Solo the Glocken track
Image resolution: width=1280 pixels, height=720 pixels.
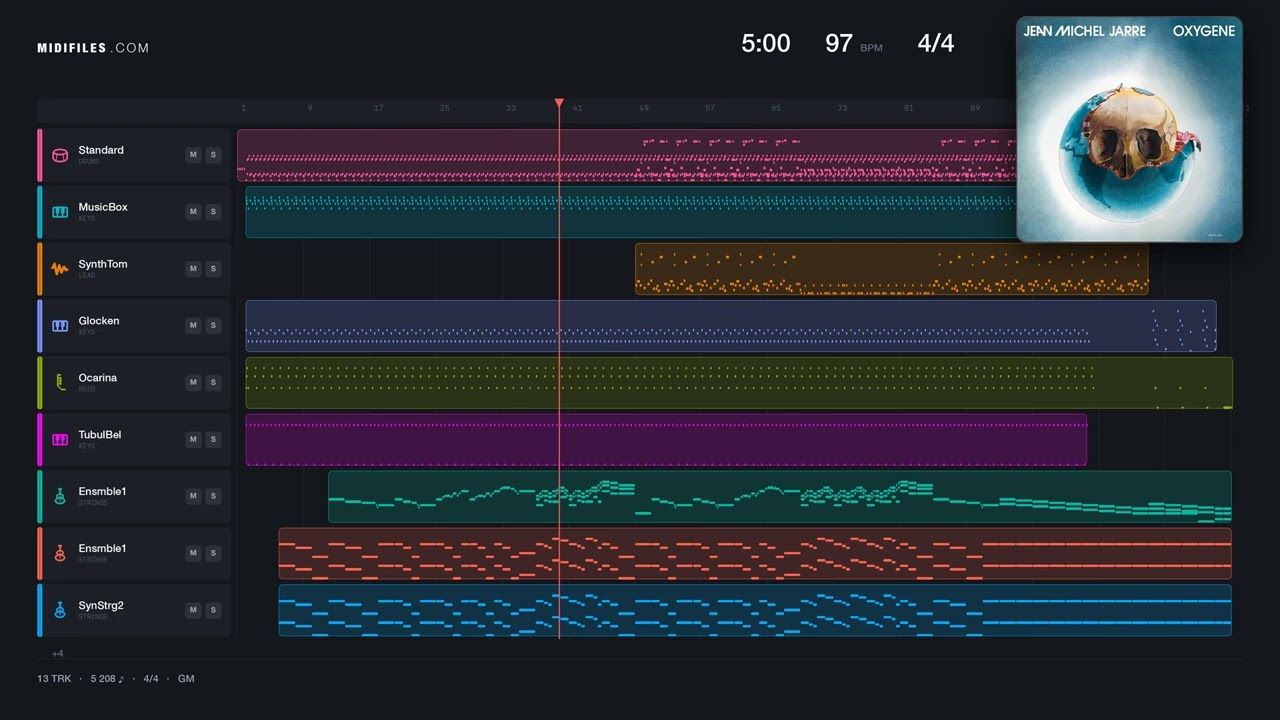pyautogui.click(x=212, y=326)
